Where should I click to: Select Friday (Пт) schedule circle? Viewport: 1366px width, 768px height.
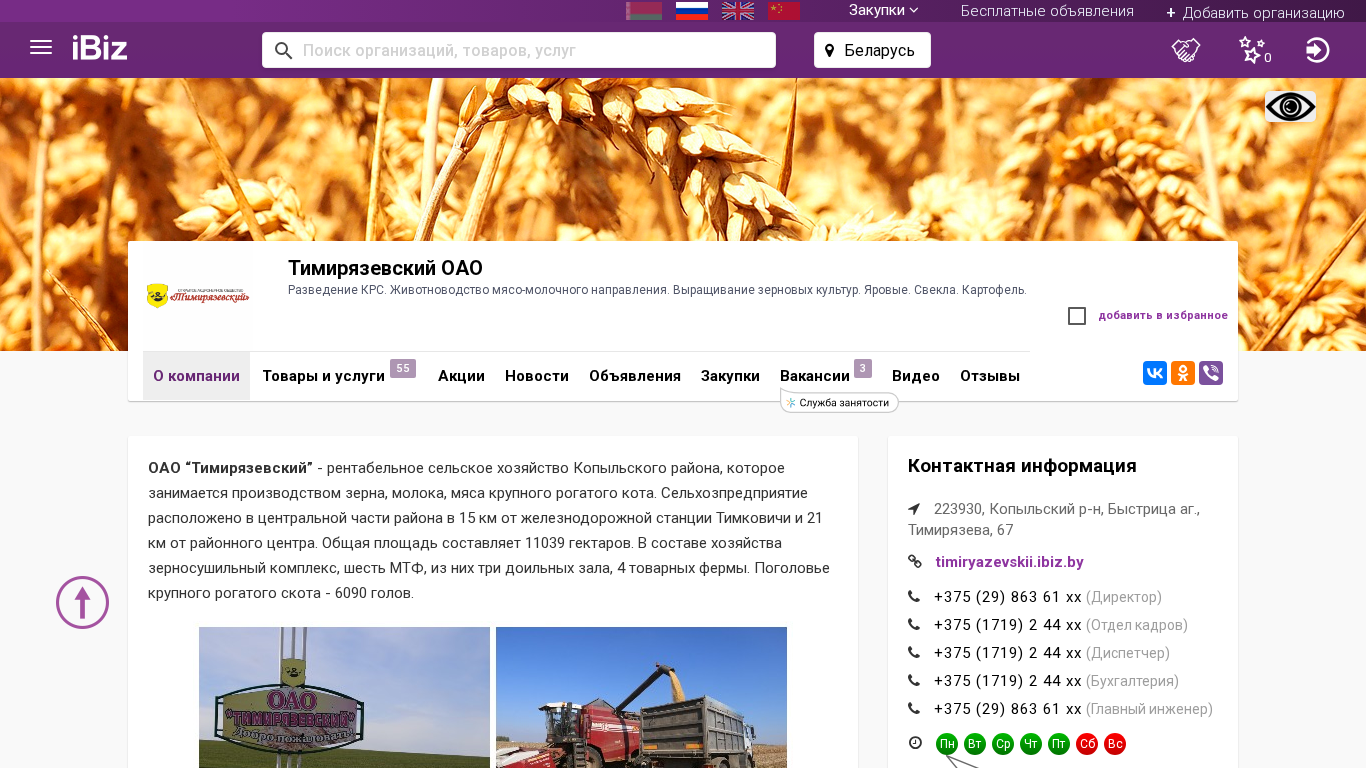tap(1059, 744)
